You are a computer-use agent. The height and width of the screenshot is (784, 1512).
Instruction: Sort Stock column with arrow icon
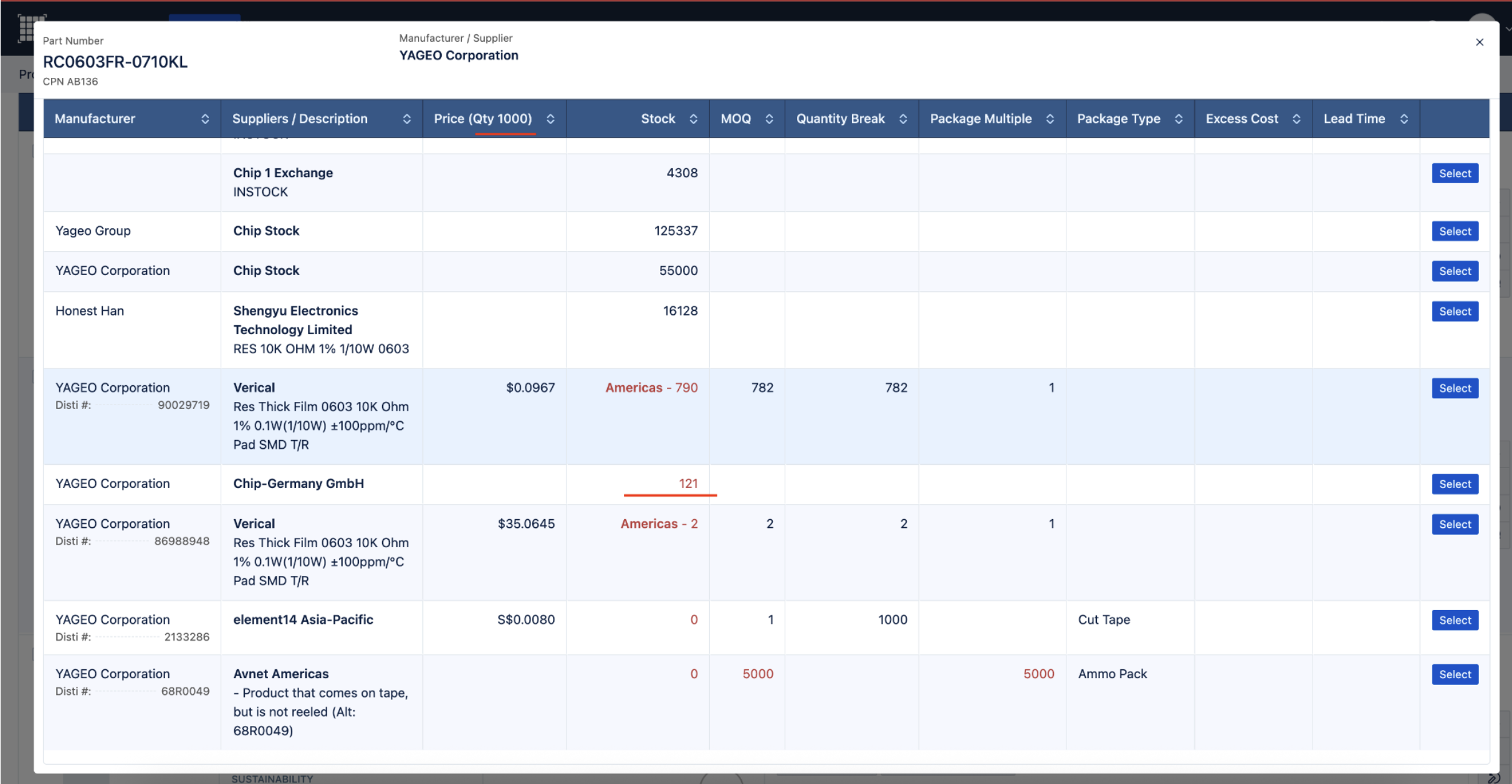(693, 119)
